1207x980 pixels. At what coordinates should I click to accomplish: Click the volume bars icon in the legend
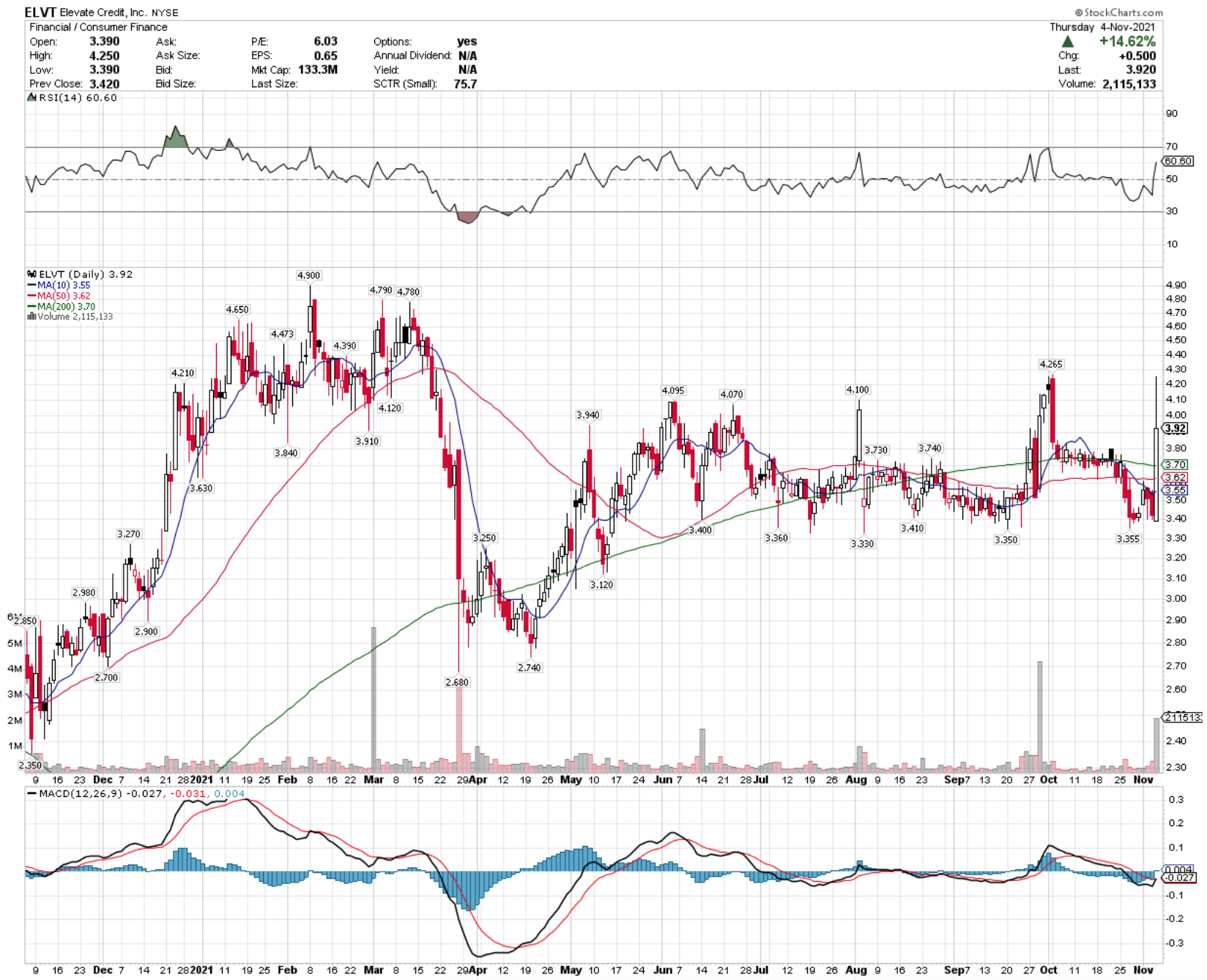coord(31,316)
